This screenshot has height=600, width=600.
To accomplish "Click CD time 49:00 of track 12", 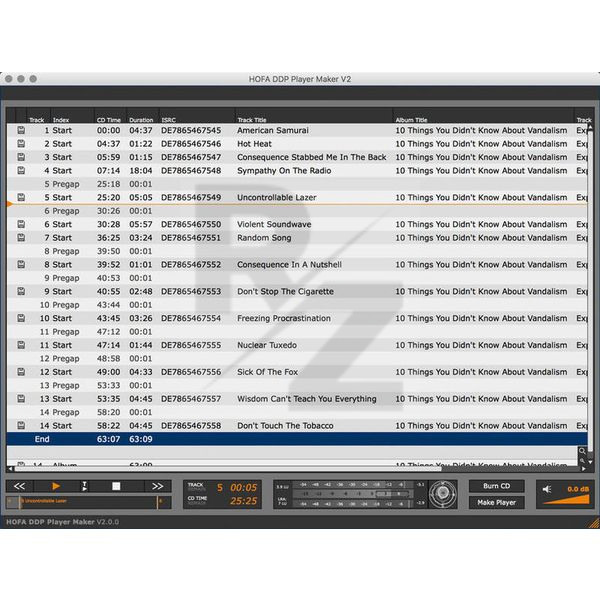I will tap(108, 372).
